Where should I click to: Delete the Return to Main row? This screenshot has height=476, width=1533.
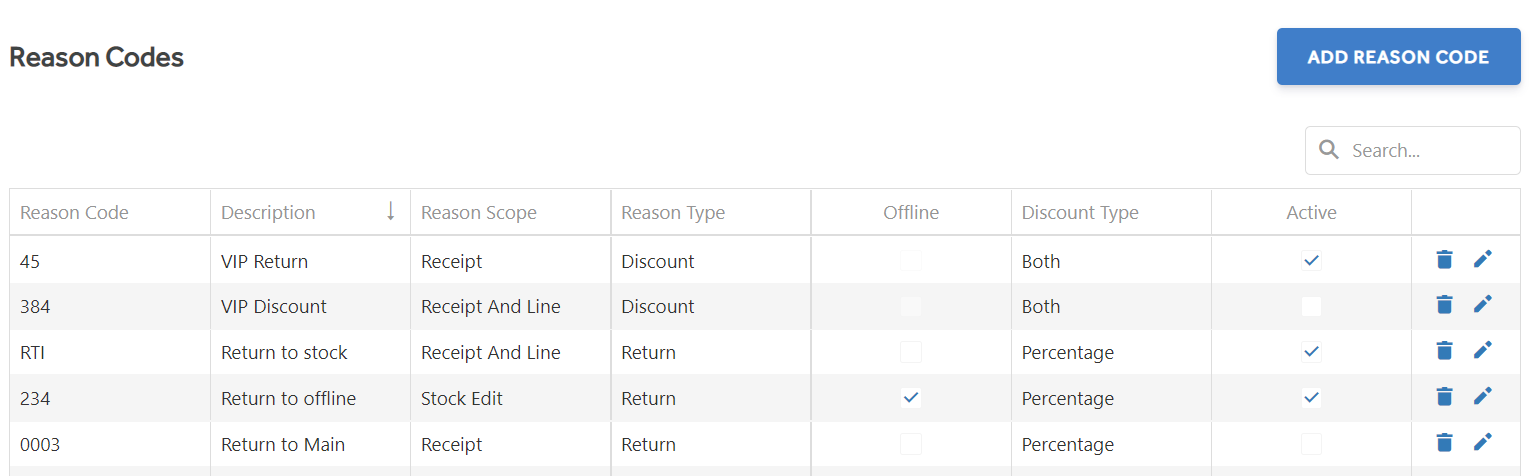tap(1443, 443)
